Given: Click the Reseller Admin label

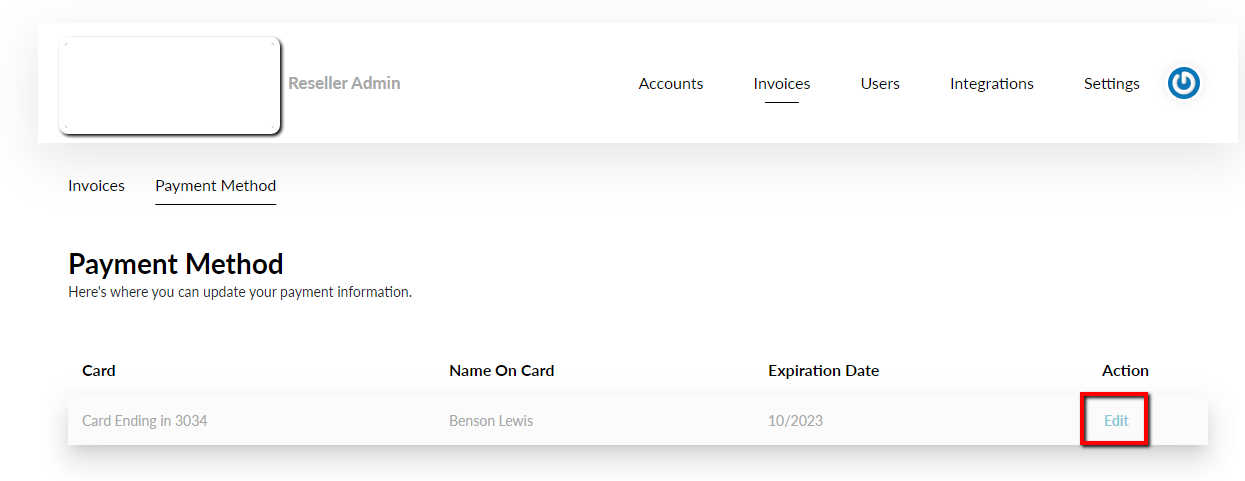Looking at the screenshot, I should click(x=344, y=83).
